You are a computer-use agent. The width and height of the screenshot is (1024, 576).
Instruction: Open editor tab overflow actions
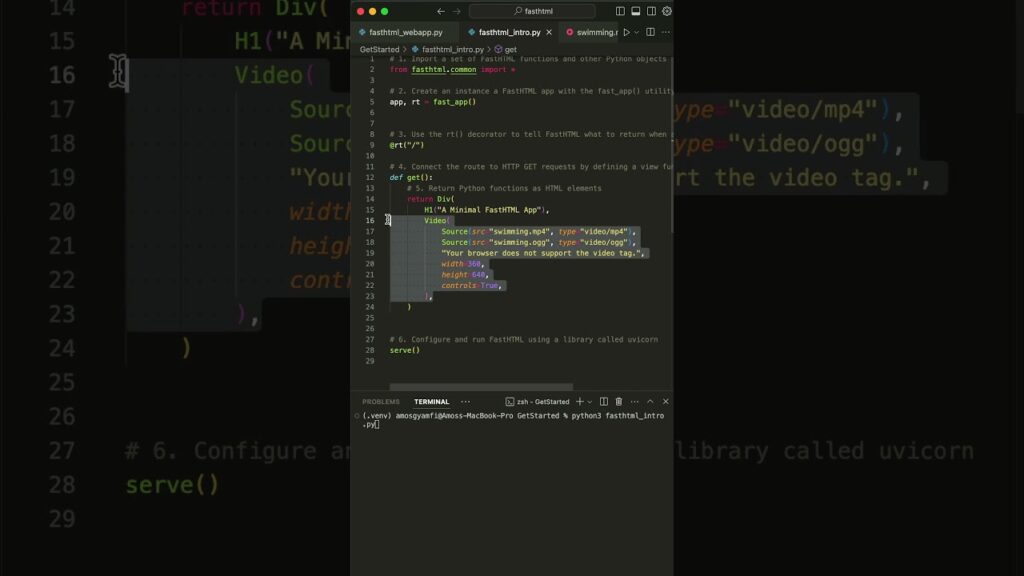[x=665, y=32]
